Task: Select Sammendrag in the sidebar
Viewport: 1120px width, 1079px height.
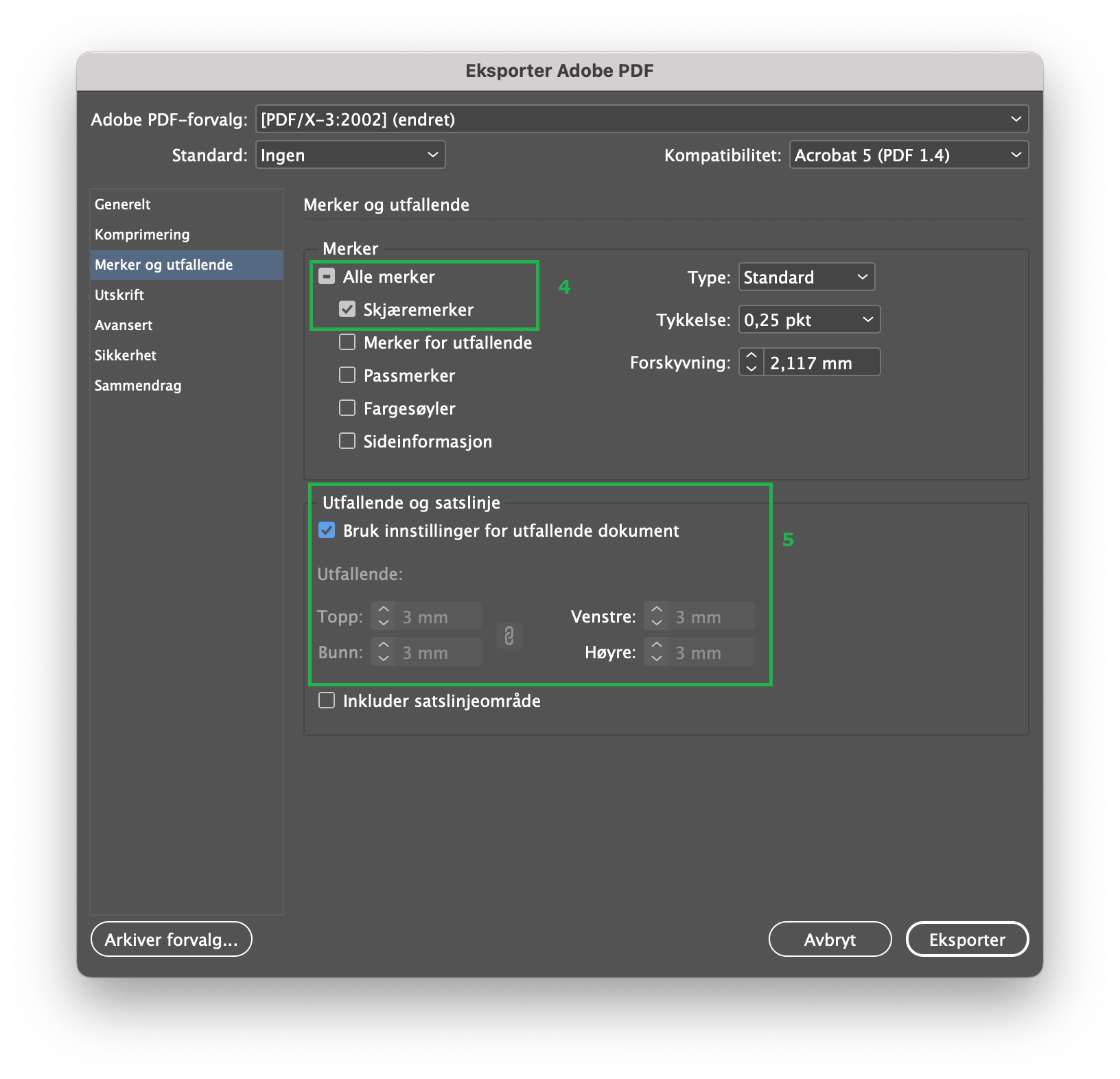Action: click(186, 385)
